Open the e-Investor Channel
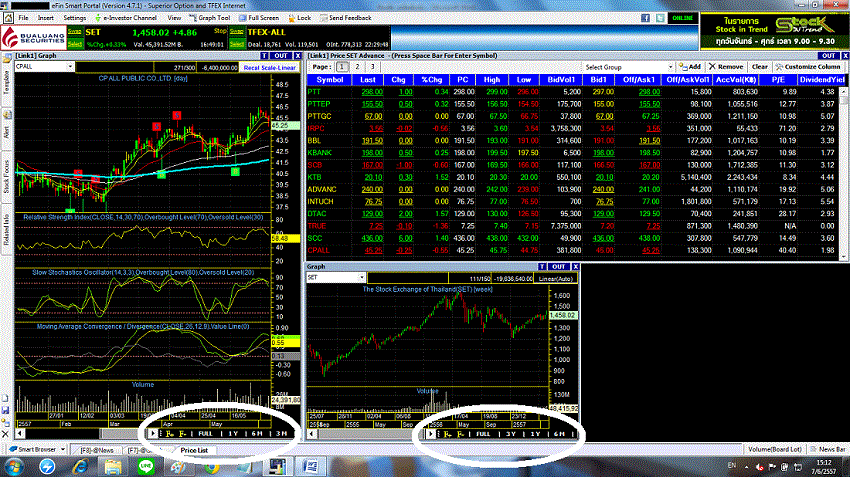850x477 pixels. click(125, 18)
